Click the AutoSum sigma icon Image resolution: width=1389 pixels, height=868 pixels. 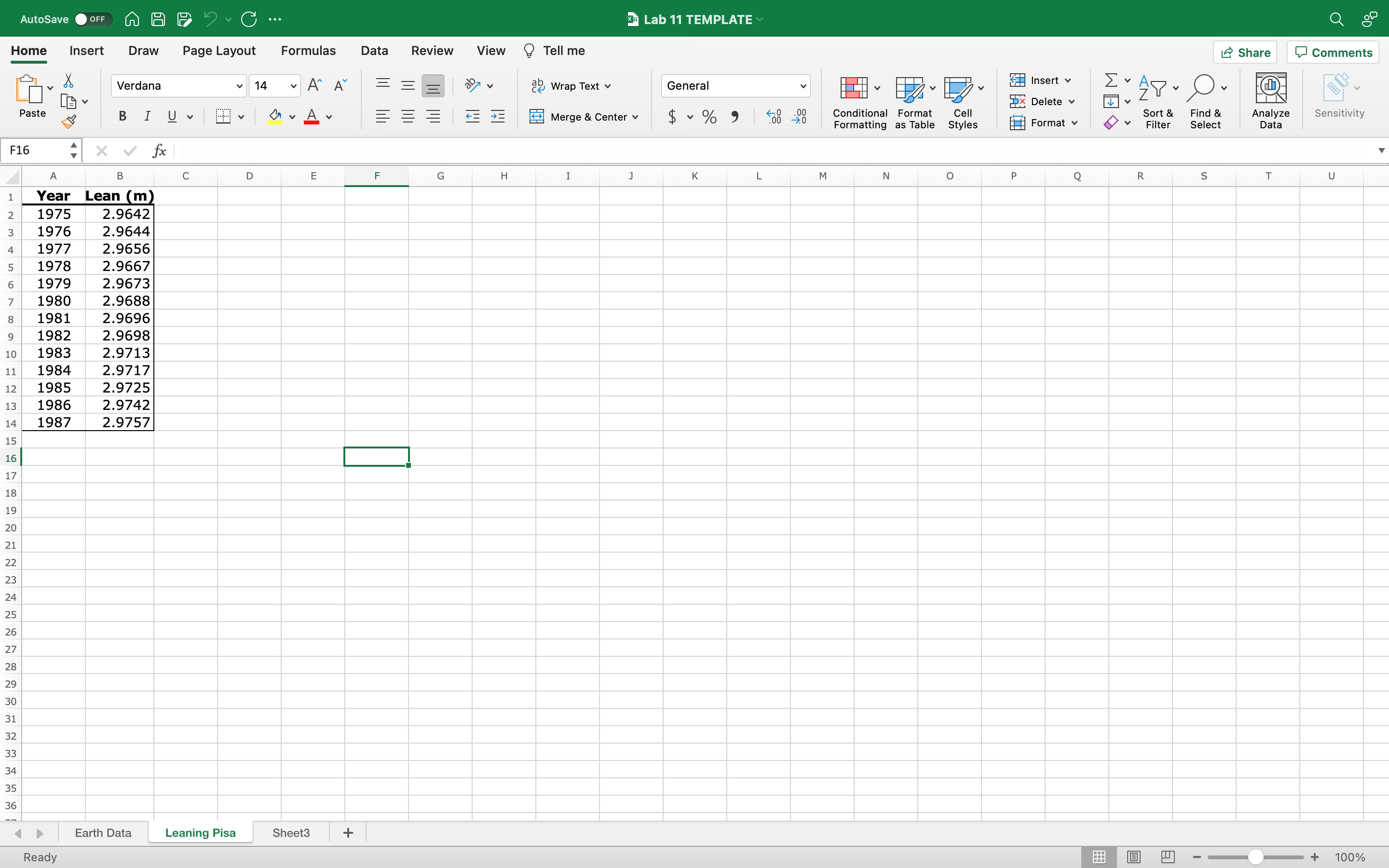[x=1111, y=80]
